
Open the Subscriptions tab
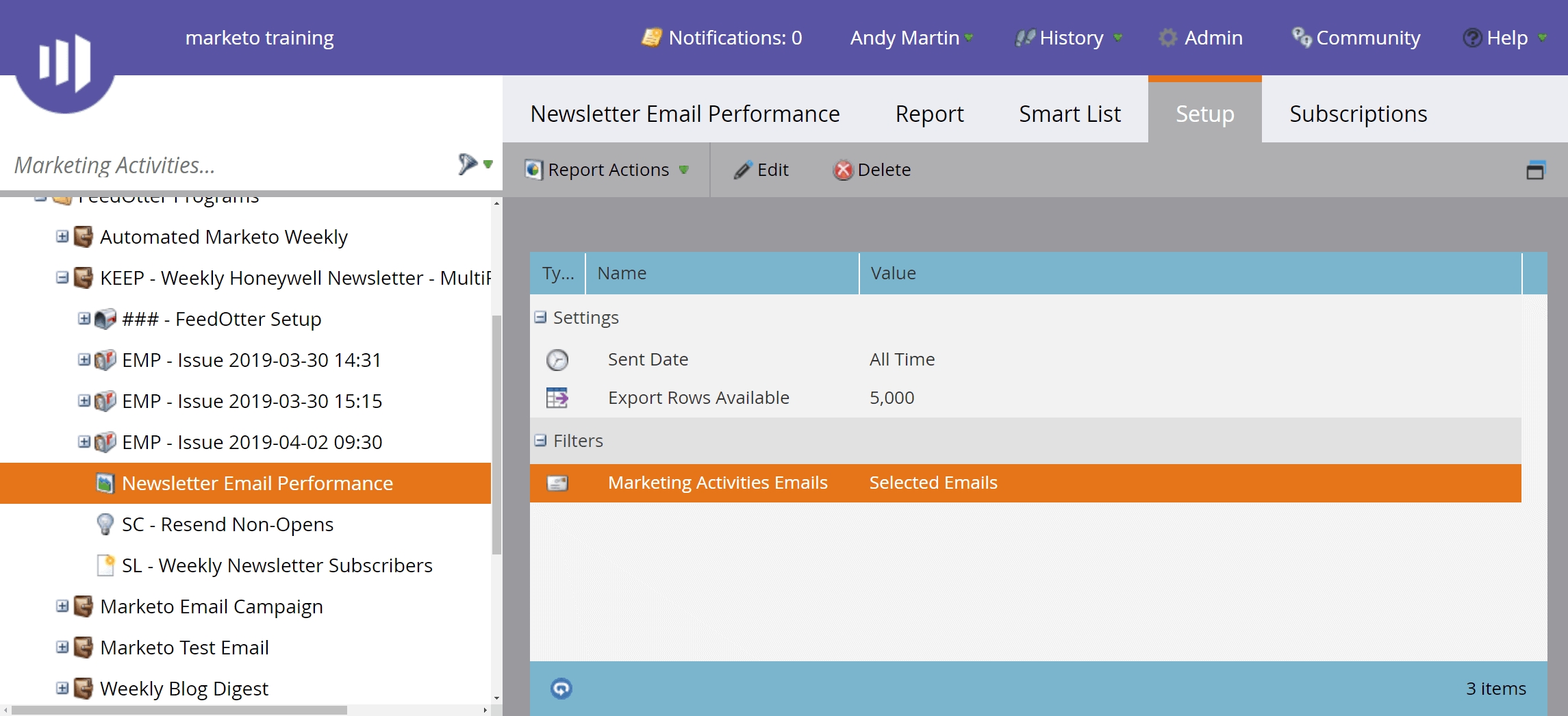(x=1358, y=114)
